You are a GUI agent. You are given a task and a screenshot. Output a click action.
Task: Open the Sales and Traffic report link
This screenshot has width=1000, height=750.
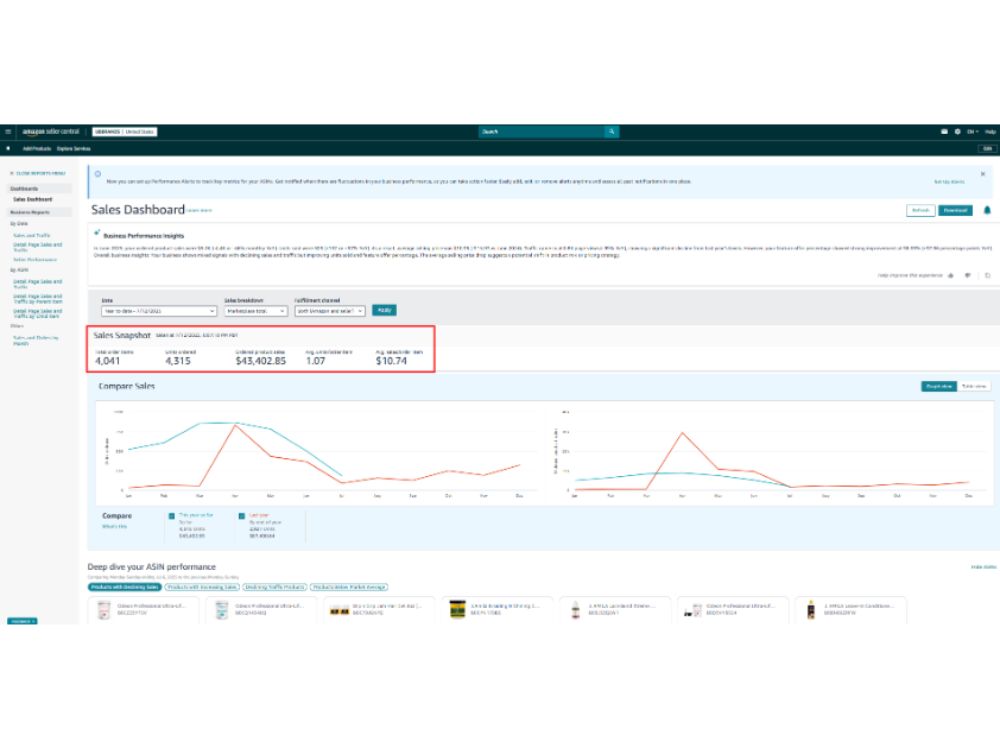tap(32, 235)
